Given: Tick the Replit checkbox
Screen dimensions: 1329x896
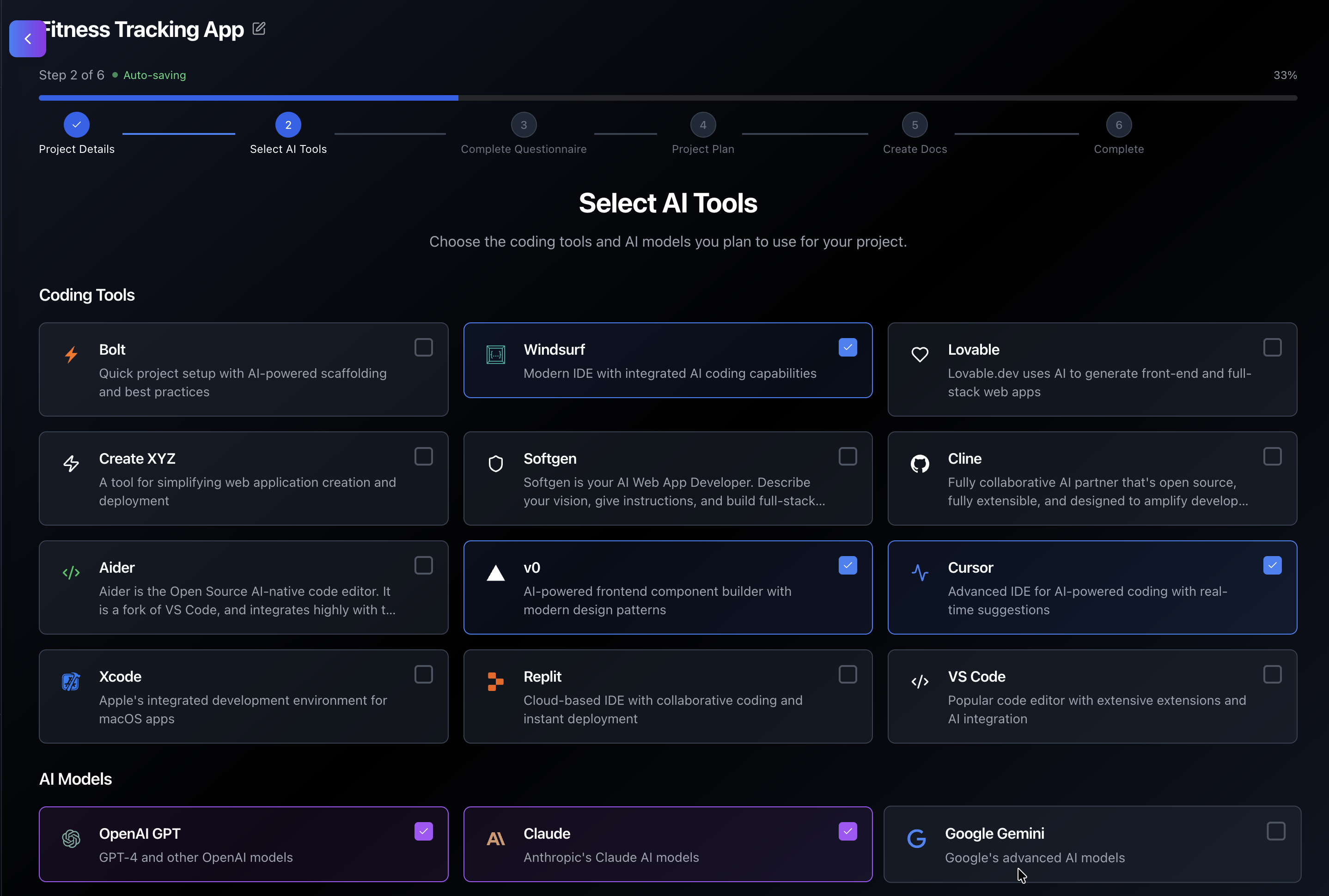Looking at the screenshot, I should pos(847,675).
